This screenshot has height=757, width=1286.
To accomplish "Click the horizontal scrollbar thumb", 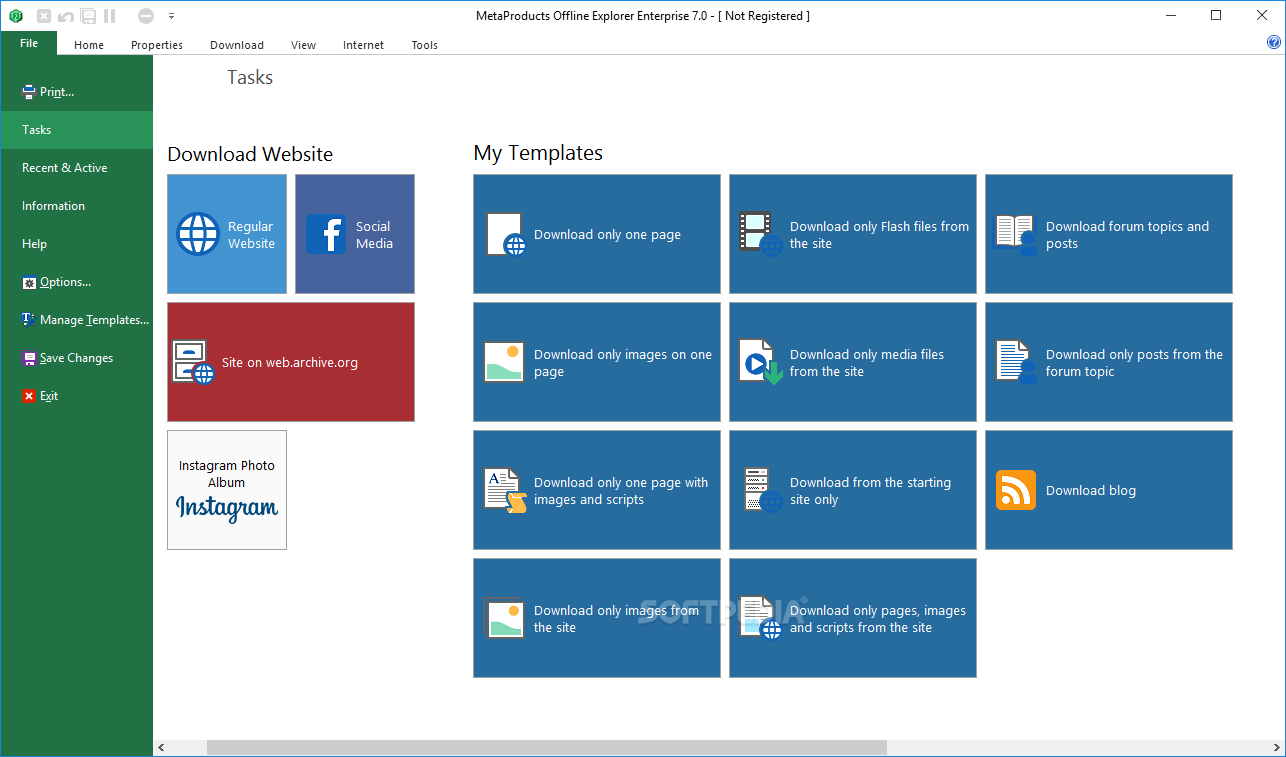I will point(547,748).
